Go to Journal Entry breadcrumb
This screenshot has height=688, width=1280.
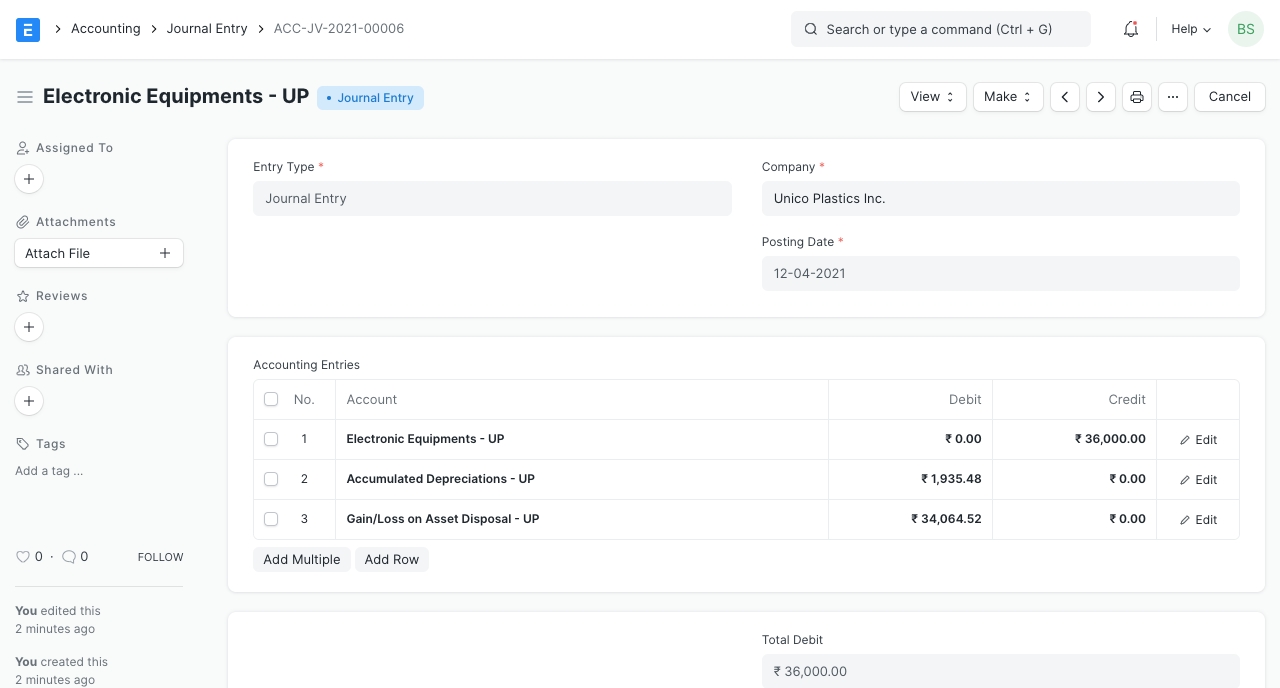(207, 29)
